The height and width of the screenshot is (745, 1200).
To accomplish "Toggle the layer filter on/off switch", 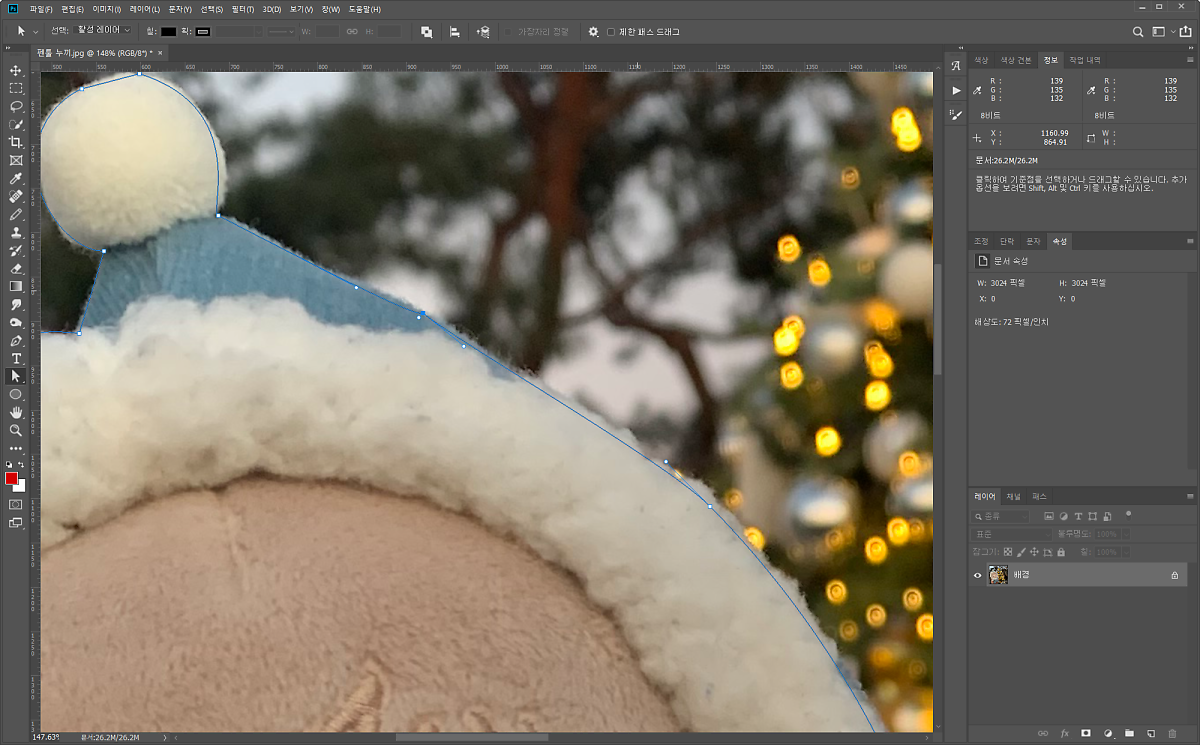I will 1128,514.
